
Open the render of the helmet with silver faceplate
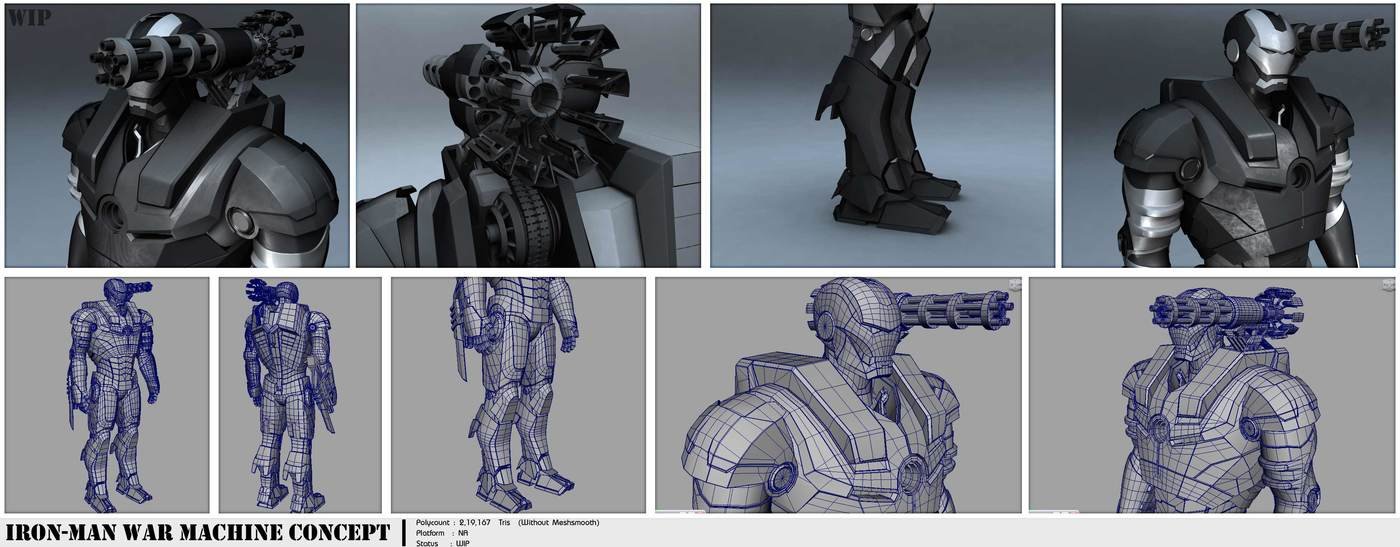[x=1228, y=135]
